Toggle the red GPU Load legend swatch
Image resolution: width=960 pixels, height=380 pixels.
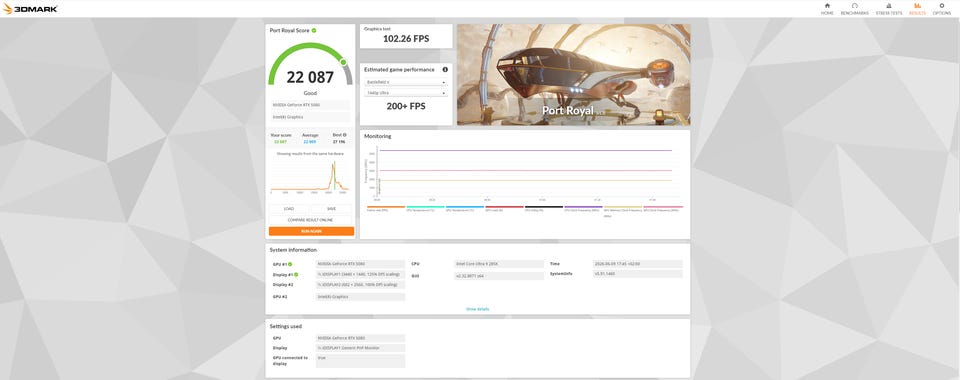click(x=504, y=207)
